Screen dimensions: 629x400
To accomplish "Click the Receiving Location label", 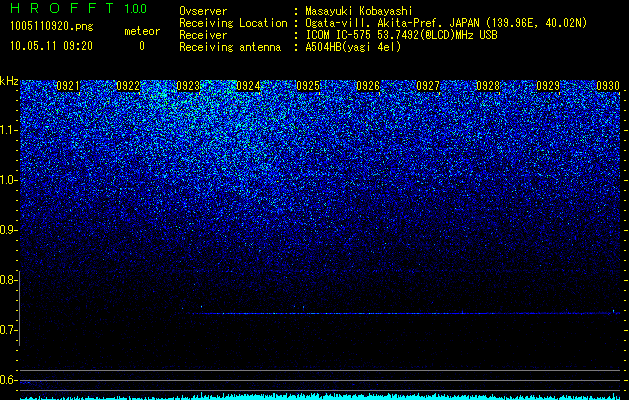I will click(x=233, y=23).
